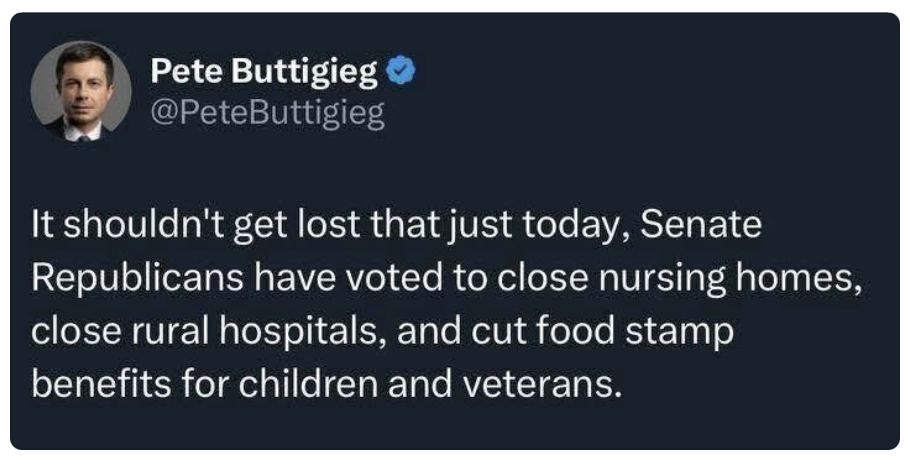Click the word "today" in the tweet

point(578,226)
